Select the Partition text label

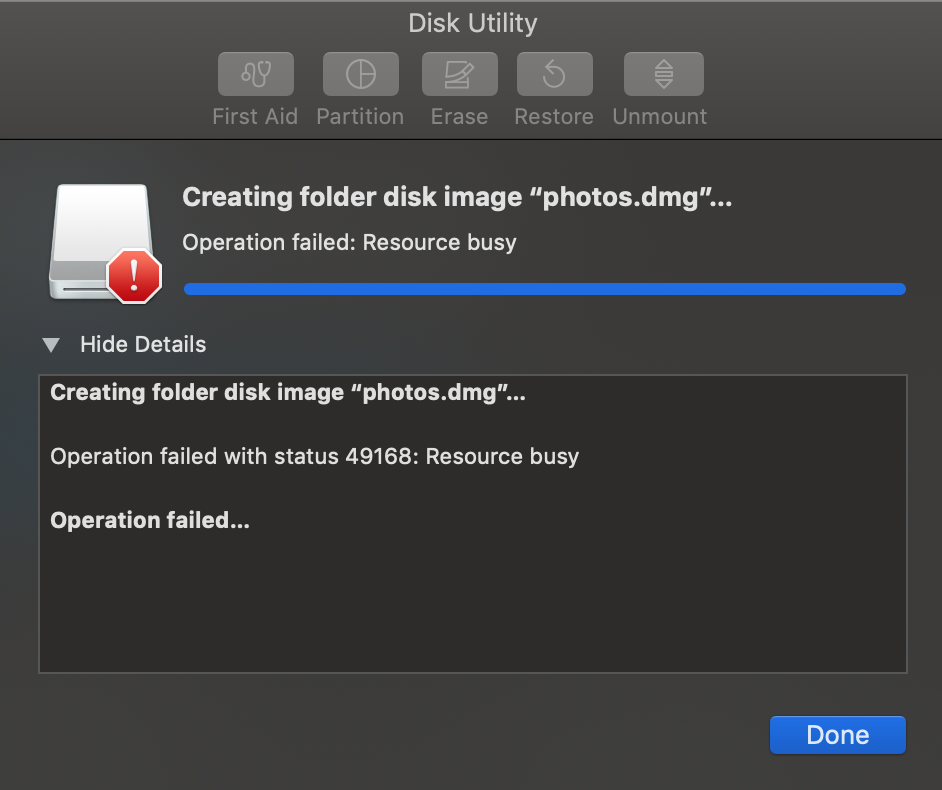point(360,117)
